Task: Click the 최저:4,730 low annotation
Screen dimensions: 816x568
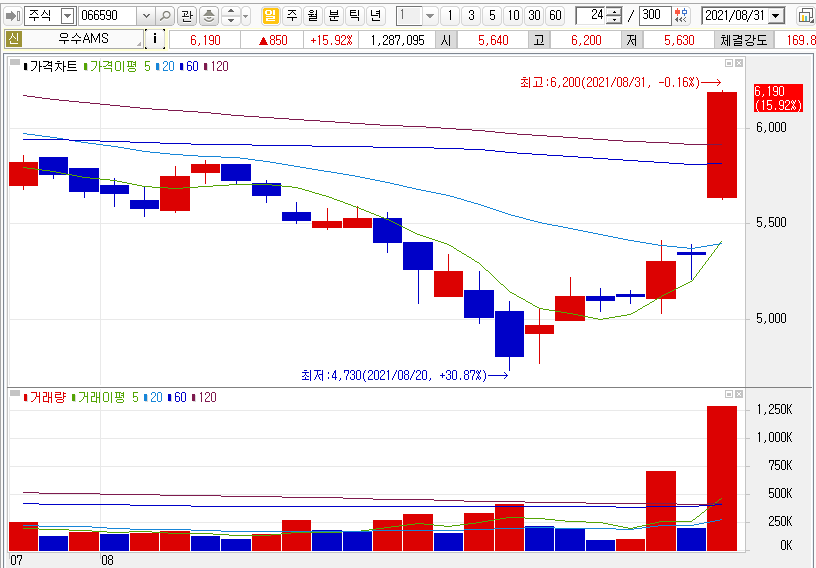Action: tap(404, 375)
